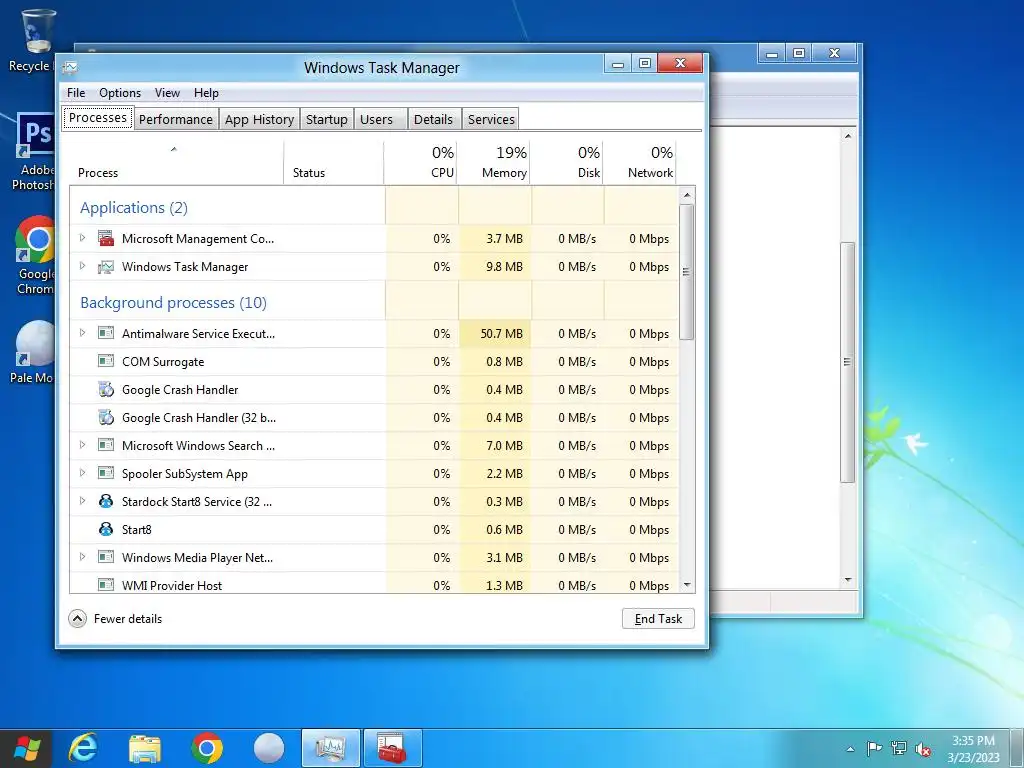Screen dimensions: 1024x768
Task: Switch to Task Manager taskbar button
Action: 330,748
